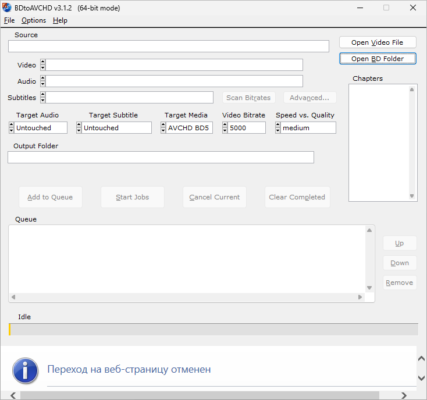The height and width of the screenshot is (400, 427).
Task: Step the Subtitles stream spinner
Action: coord(43,97)
